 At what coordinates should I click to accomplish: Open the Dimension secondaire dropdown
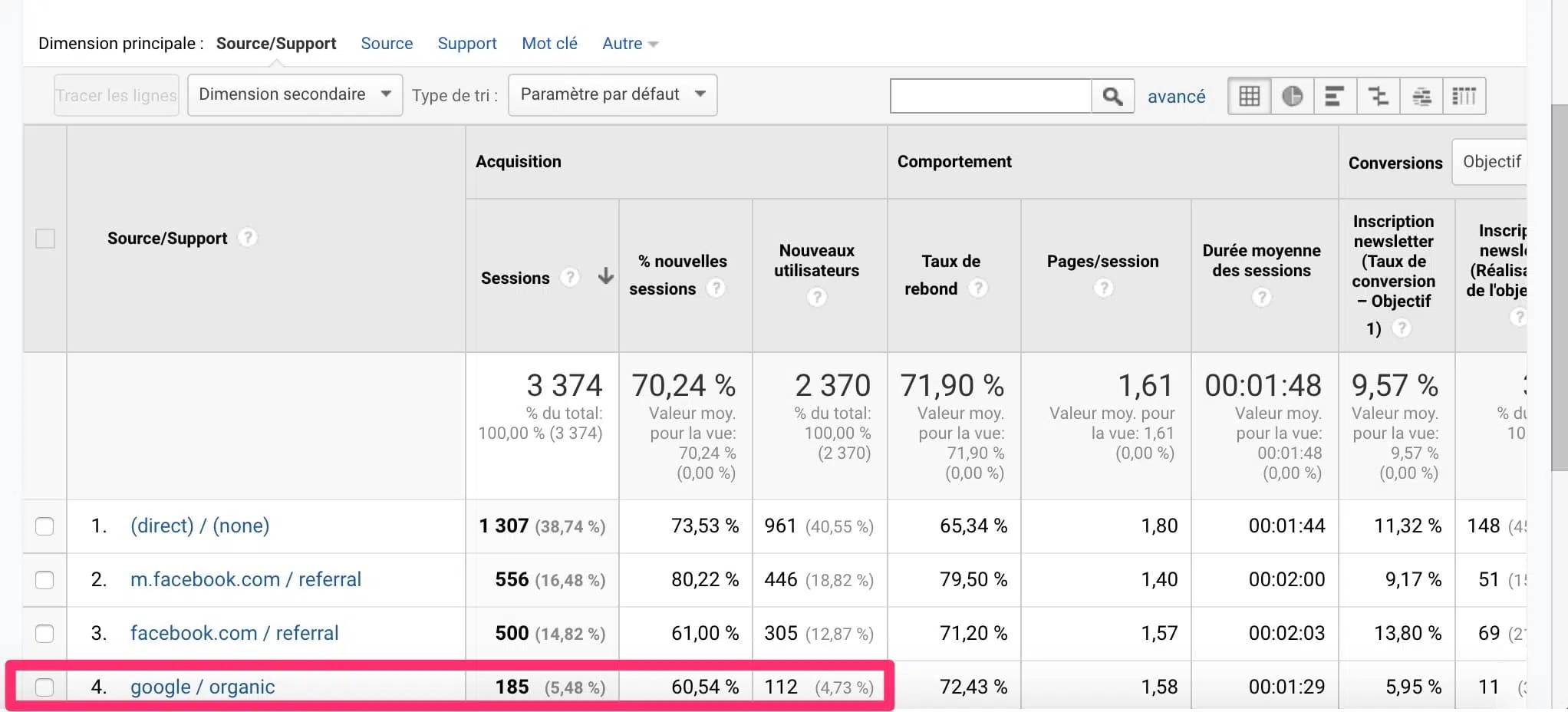(295, 95)
